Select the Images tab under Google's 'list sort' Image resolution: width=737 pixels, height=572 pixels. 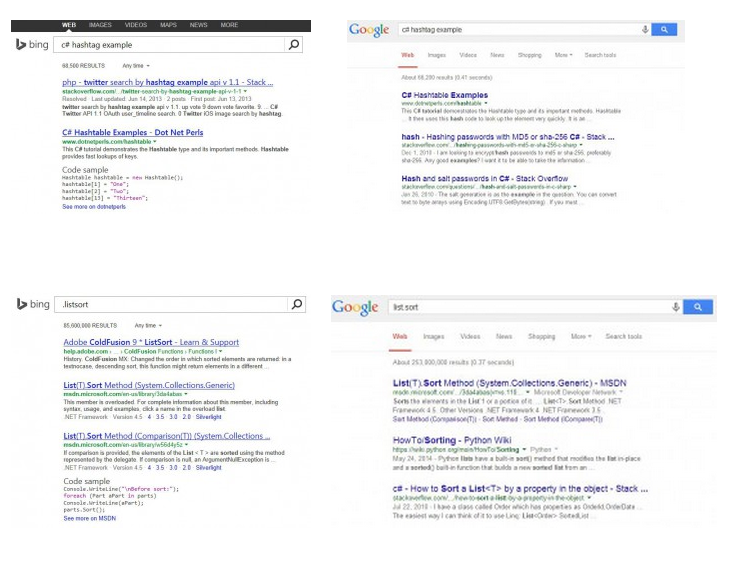click(433, 337)
